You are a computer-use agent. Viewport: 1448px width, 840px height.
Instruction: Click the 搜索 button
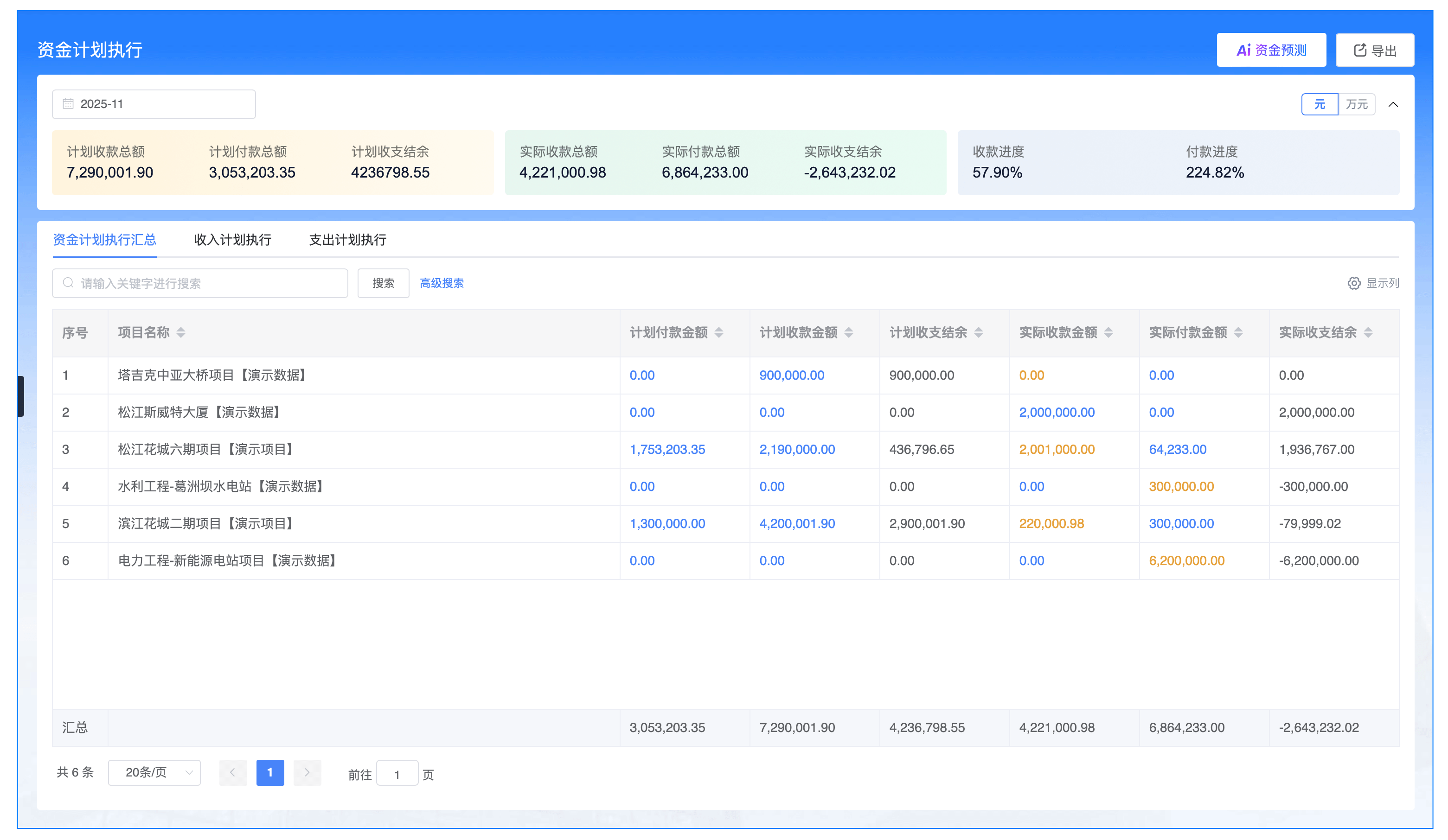point(383,283)
